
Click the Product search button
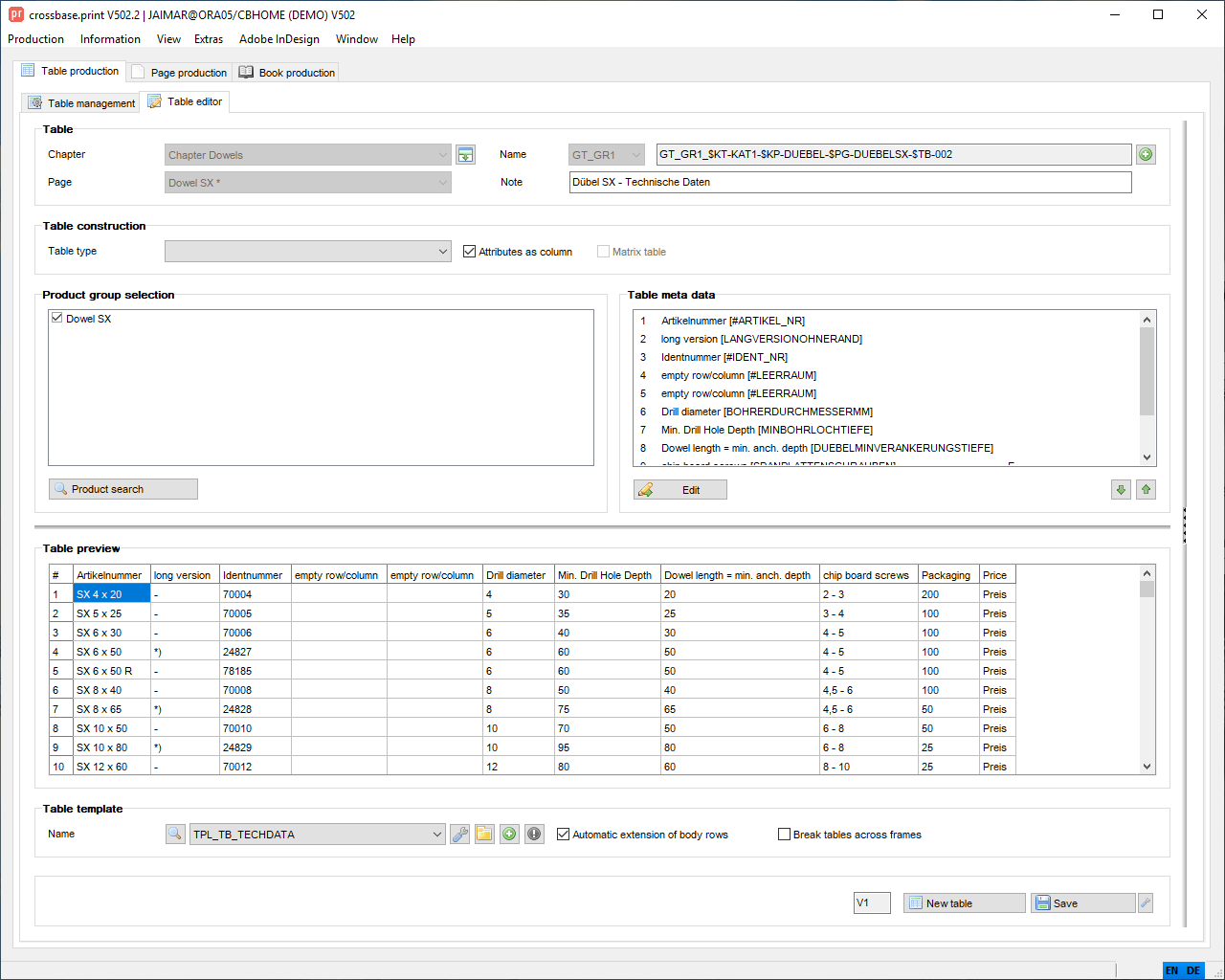tap(123, 489)
